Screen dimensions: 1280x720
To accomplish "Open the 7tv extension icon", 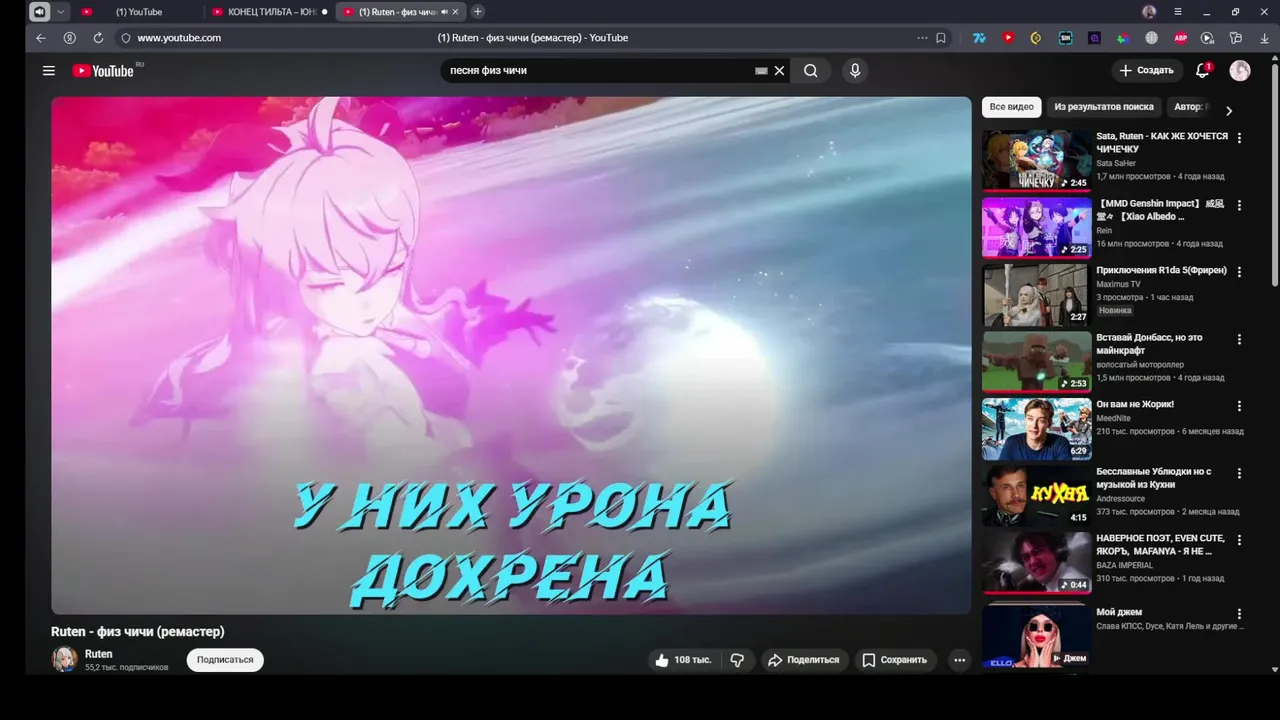I will click(979, 38).
